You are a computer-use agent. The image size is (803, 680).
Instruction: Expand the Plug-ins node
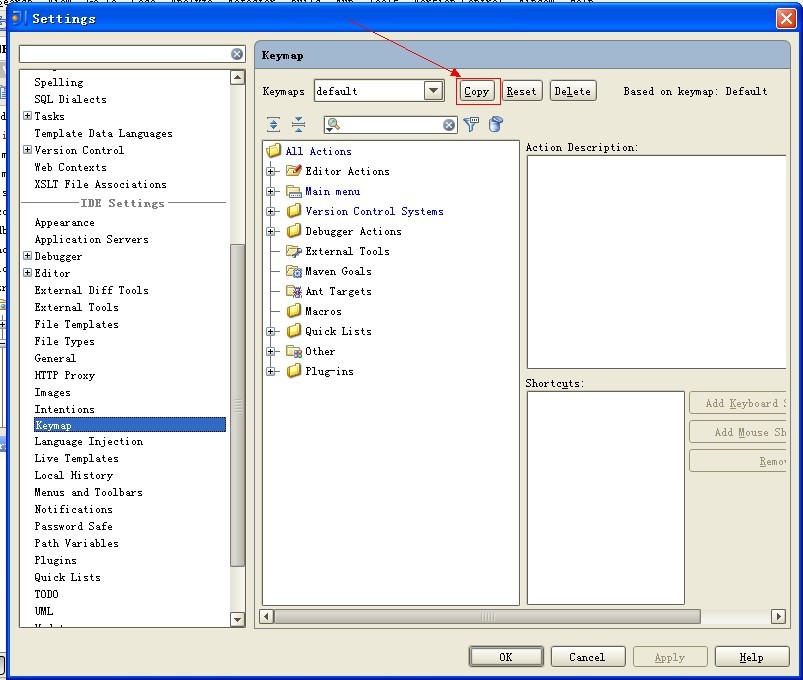click(270, 371)
